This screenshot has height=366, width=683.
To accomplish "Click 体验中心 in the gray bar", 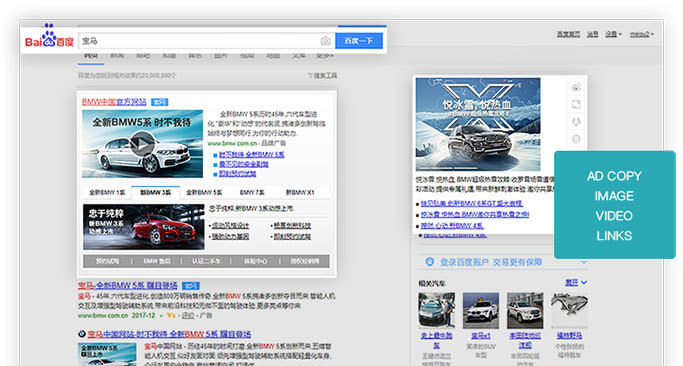I will 255,261.
